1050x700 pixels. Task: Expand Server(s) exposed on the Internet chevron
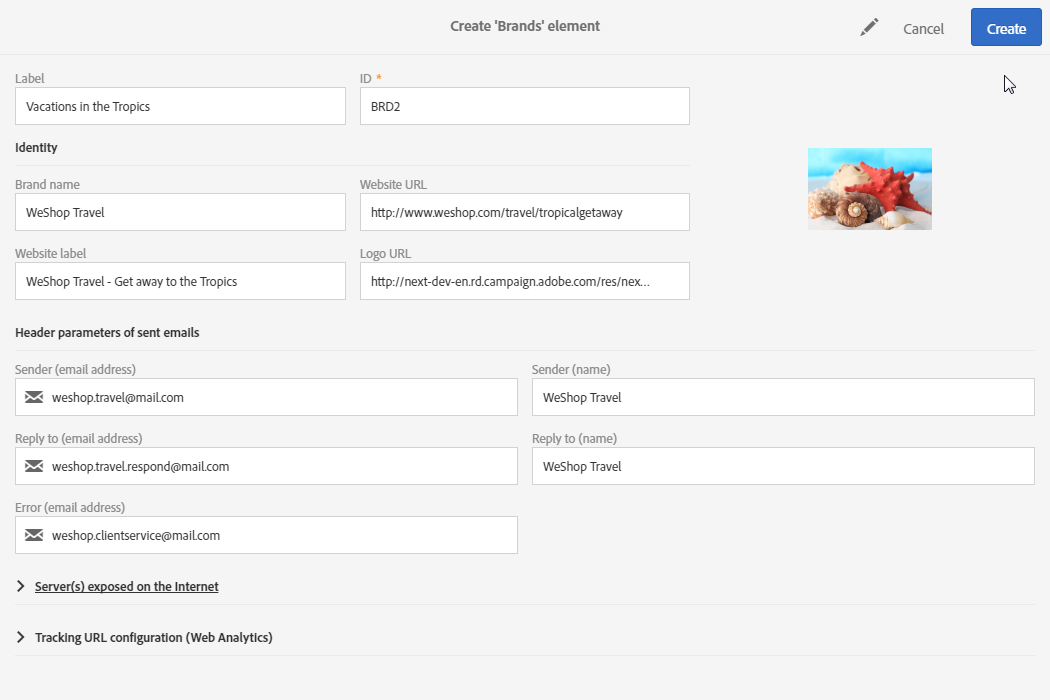pyautogui.click(x=21, y=587)
